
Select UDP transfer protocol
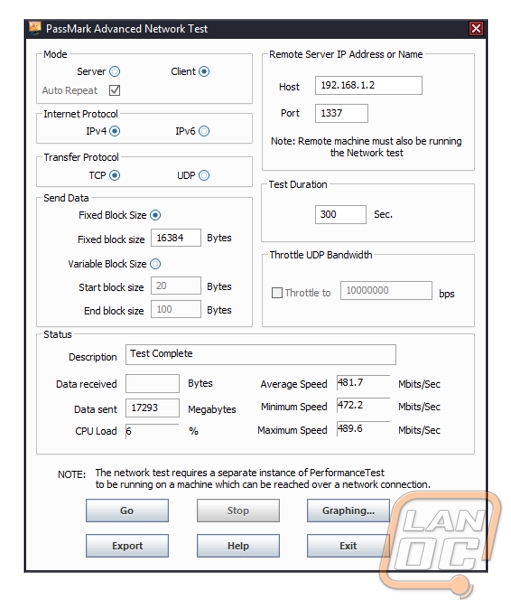(204, 175)
